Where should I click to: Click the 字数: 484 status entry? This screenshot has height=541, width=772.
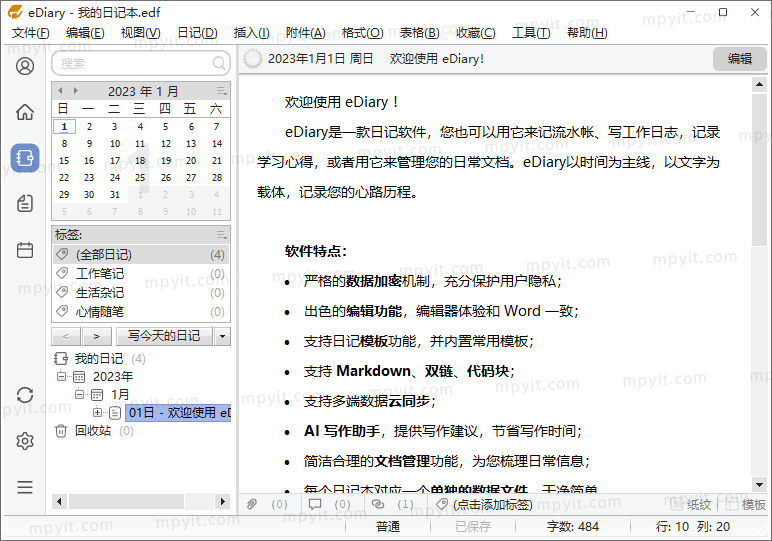pos(573,527)
